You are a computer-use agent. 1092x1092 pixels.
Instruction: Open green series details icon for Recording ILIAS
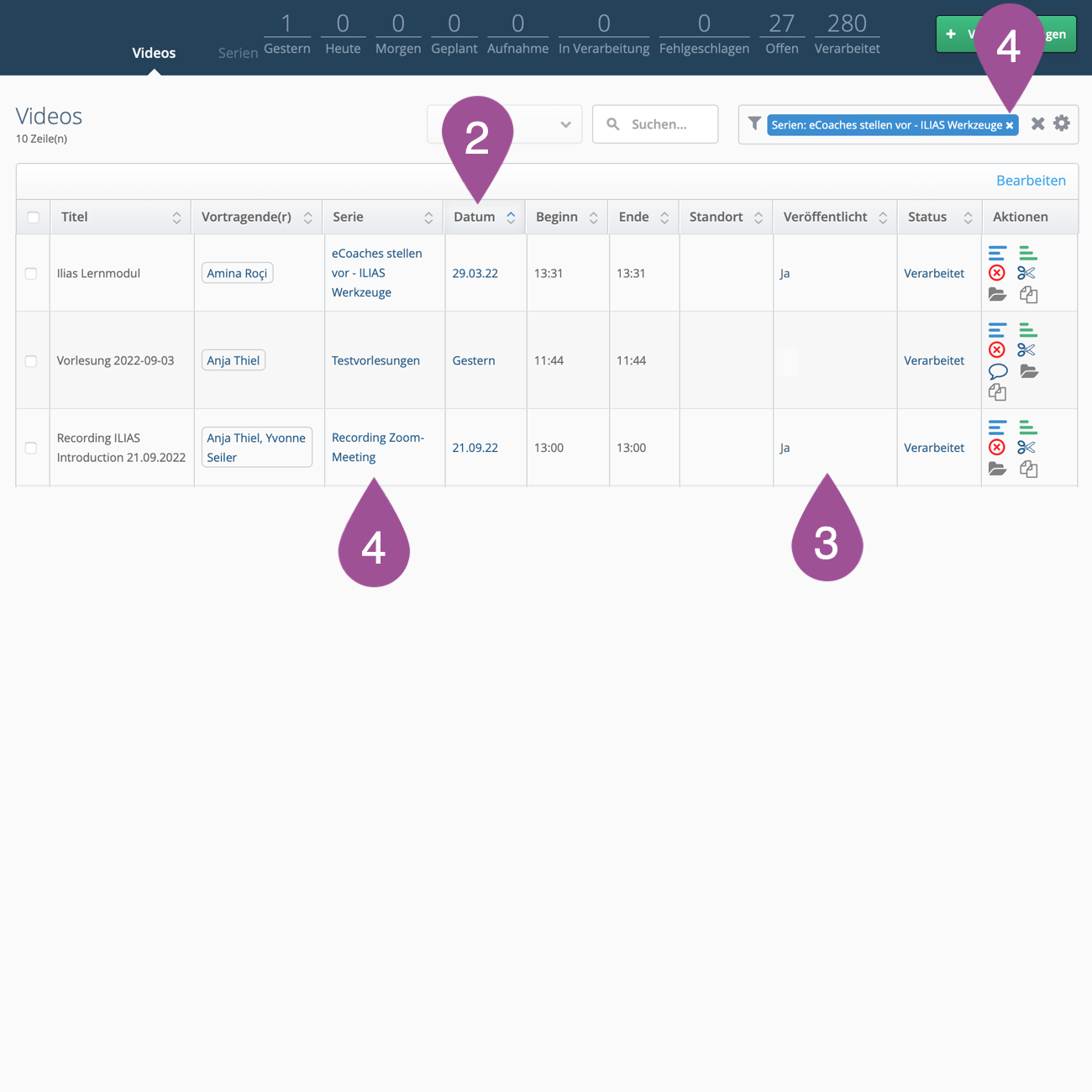click(1028, 428)
